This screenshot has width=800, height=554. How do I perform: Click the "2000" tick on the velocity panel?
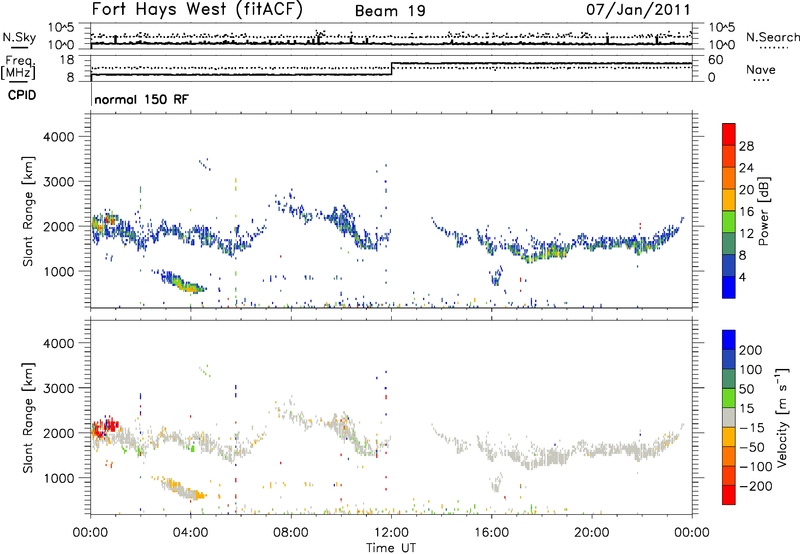pos(58,433)
